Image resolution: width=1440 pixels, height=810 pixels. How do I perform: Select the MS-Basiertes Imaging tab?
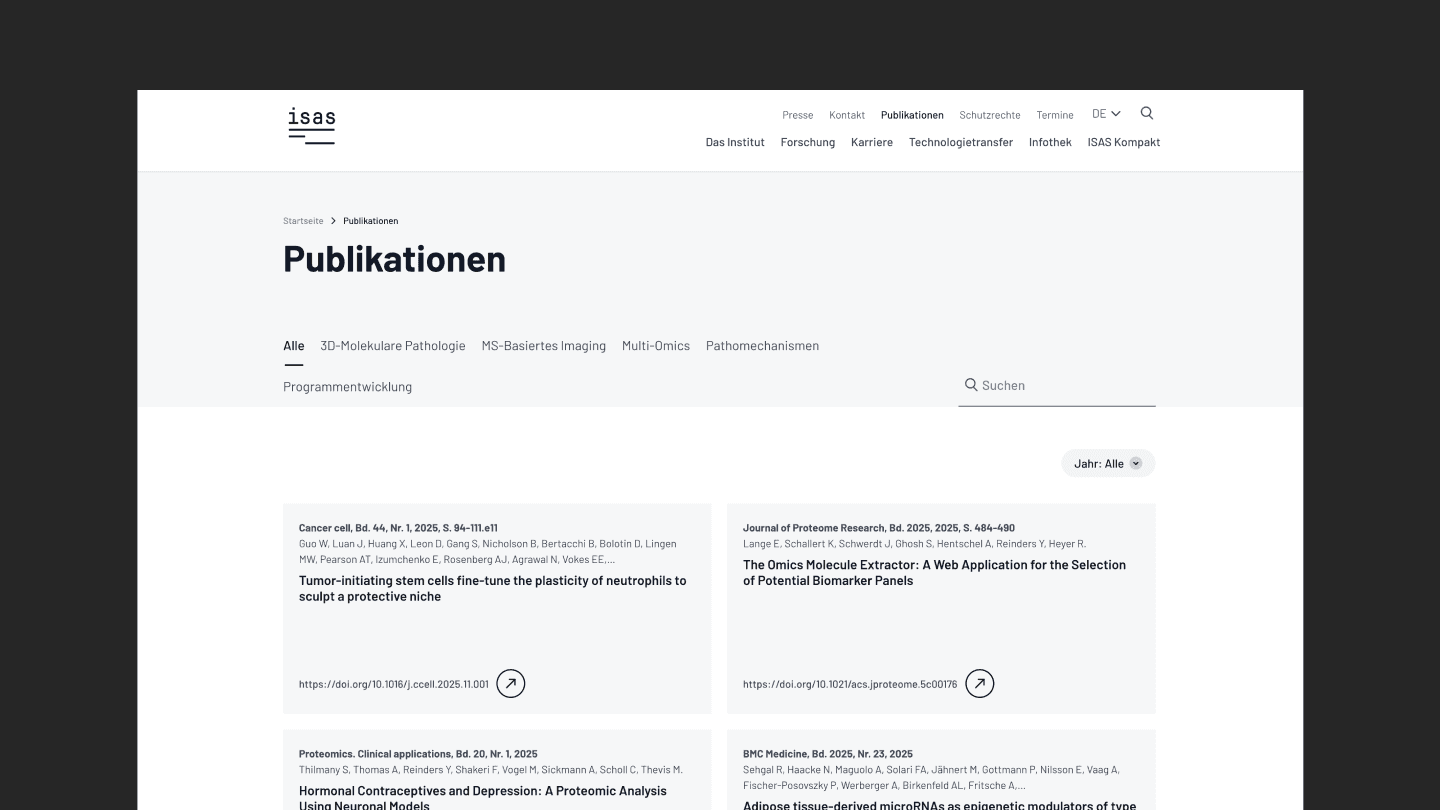pyautogui.click(x=544, y=346)
